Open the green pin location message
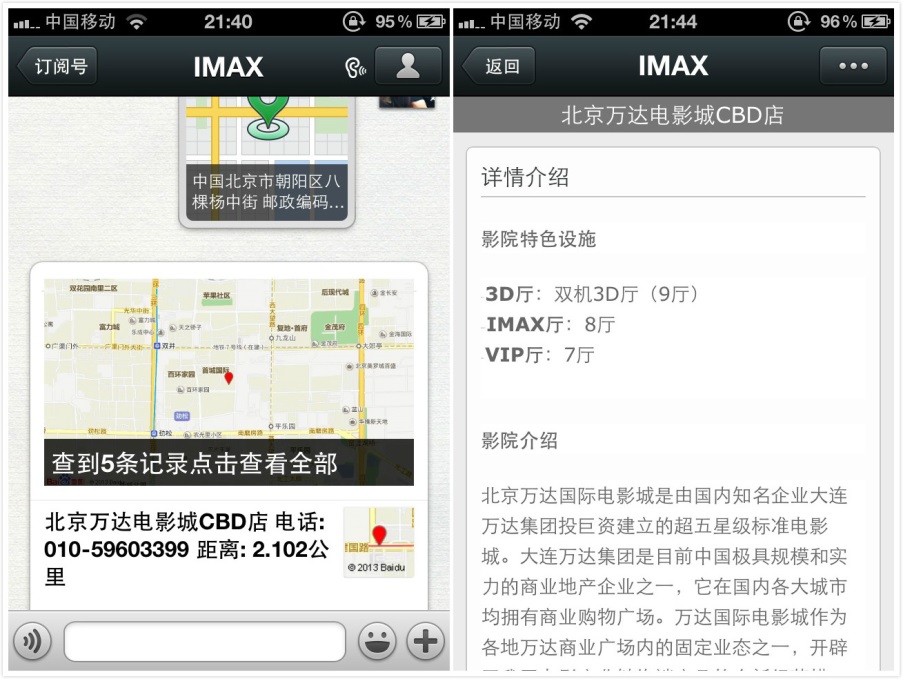 (x=267, y=162)
